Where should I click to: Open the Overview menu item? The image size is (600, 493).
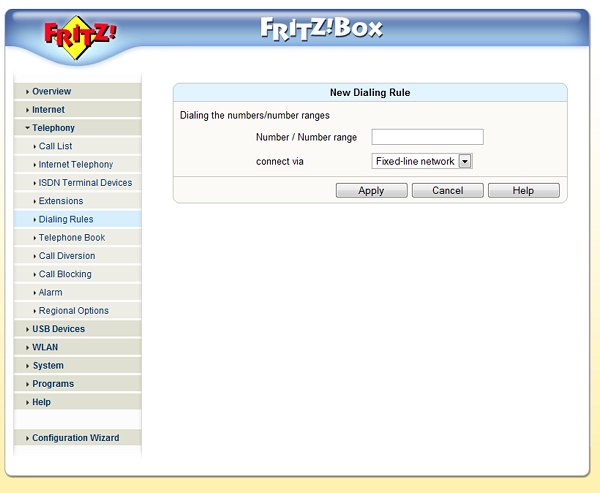point(51,92)
